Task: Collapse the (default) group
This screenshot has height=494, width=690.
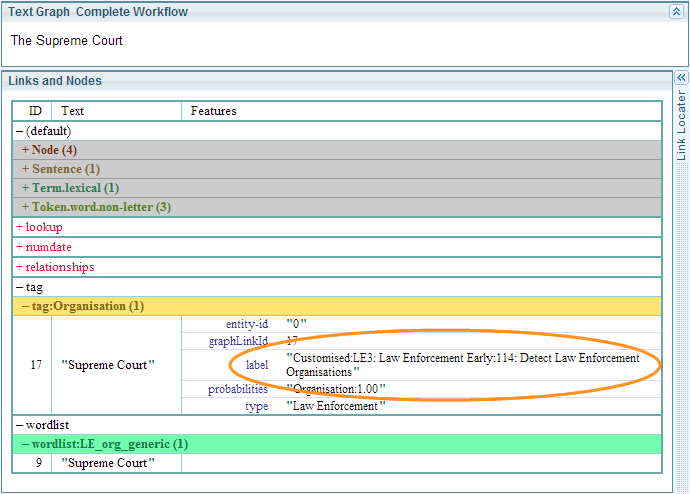Action: pos(20,131)
